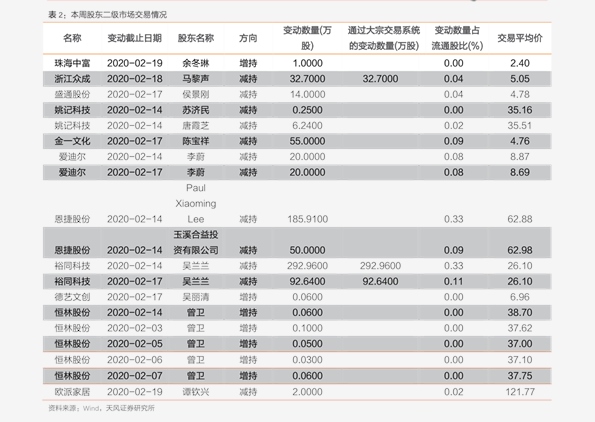The image size is (595, 422).
Task: Click the 金一文化 row name cell
Action: 72,141
